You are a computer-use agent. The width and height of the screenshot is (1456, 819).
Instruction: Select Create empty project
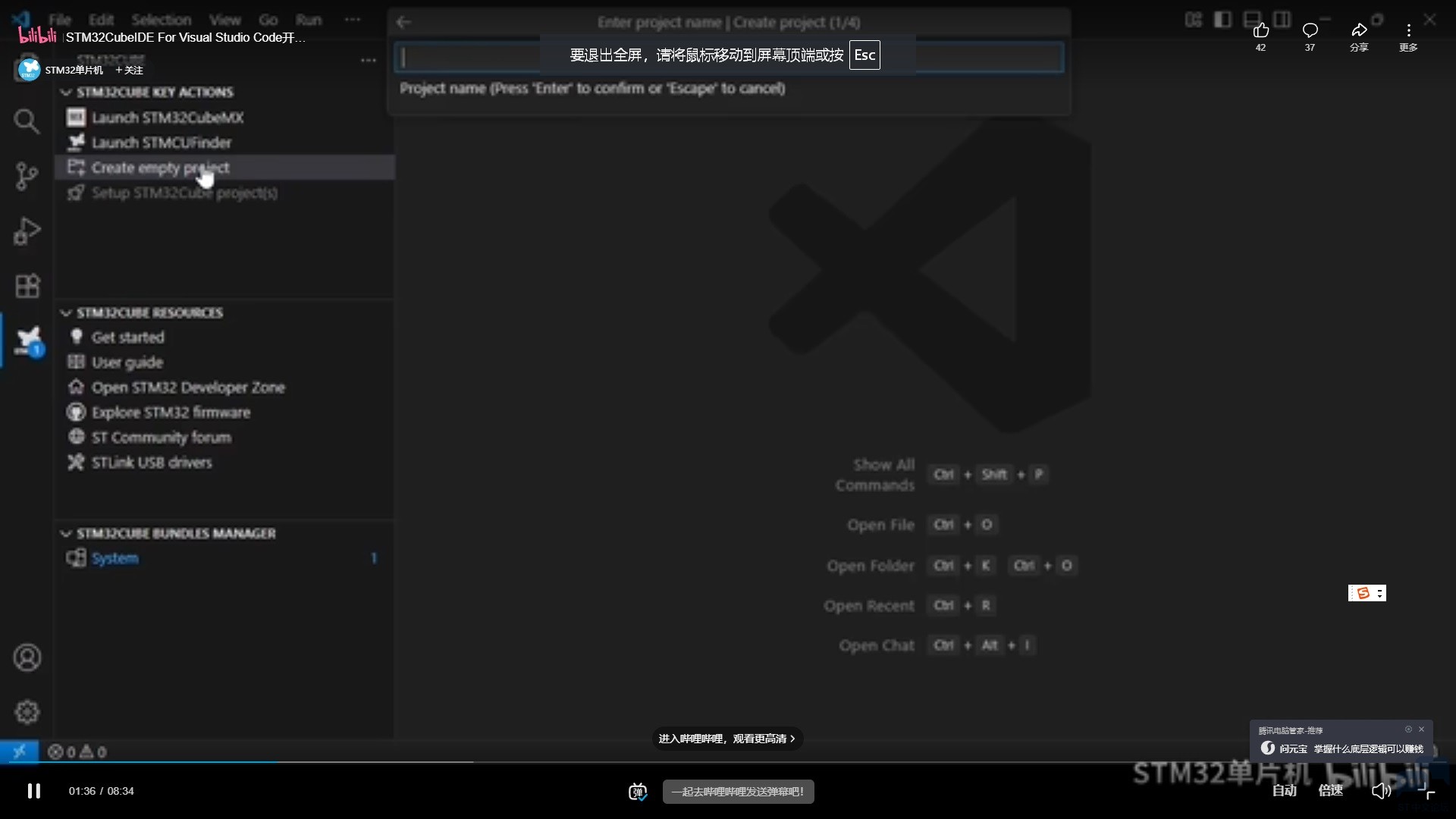(x=225, y=168)
